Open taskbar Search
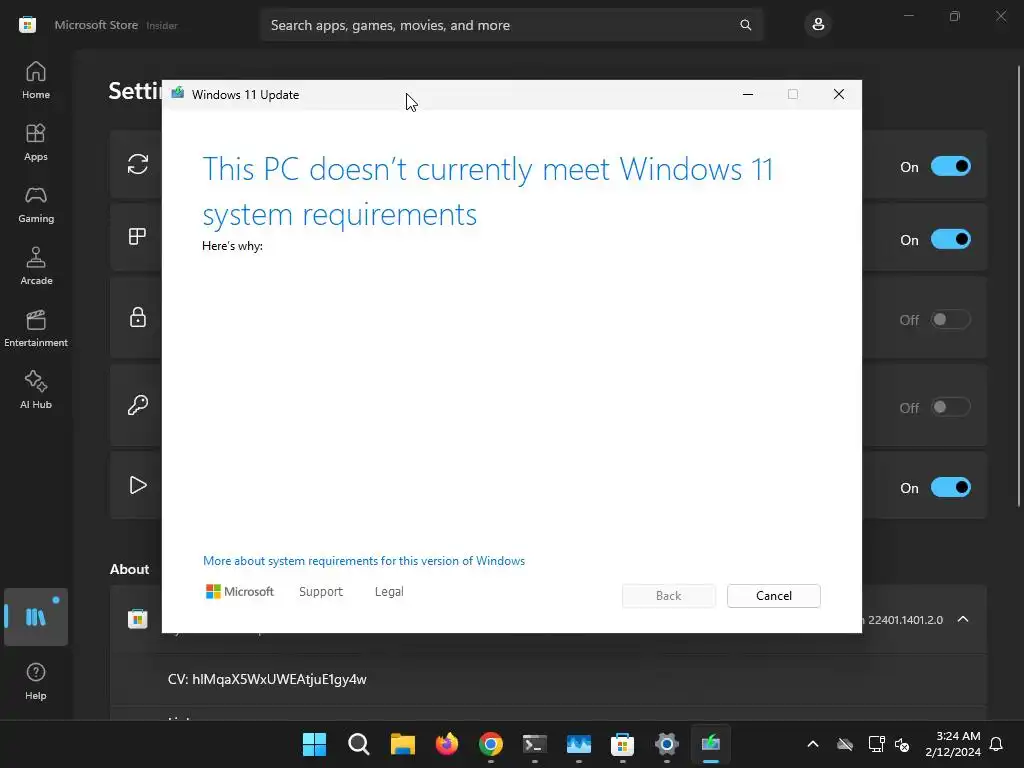The image size is (1024, 768). (359, 744)
